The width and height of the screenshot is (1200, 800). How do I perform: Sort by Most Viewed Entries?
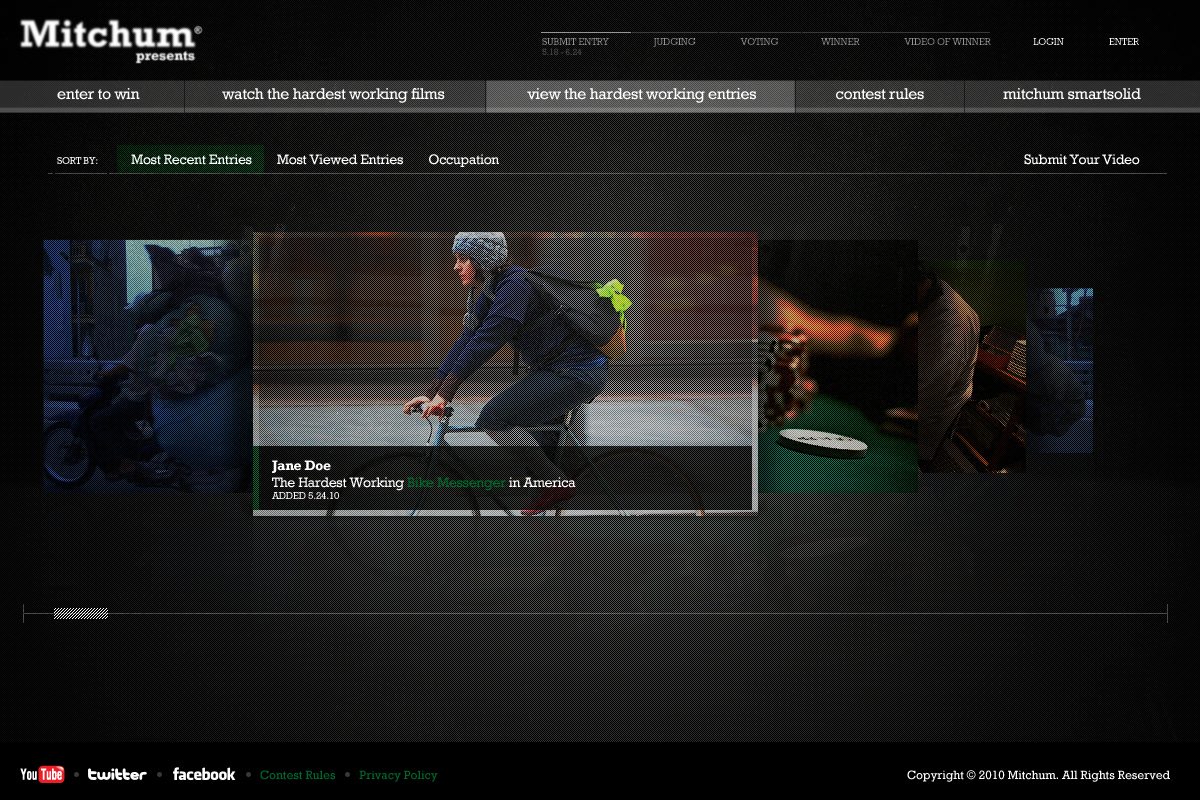tap(340, 160)
